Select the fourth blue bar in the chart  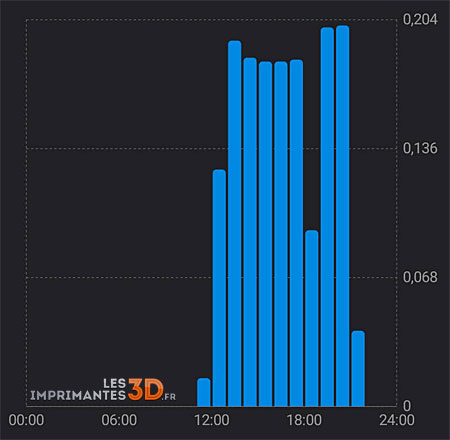(x=250, y=232)
